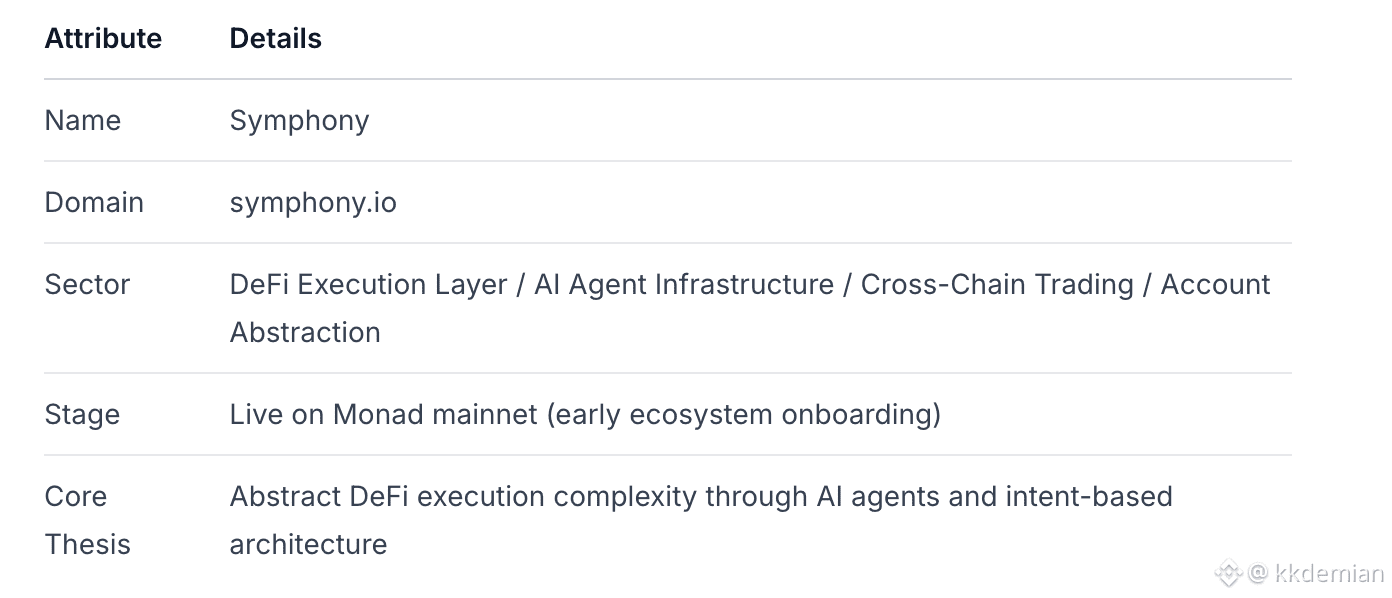The width and height of the screenshot is (1392, 598).
Task: Click the kkdemian username watermark
Action: (x=1329, y=573)
